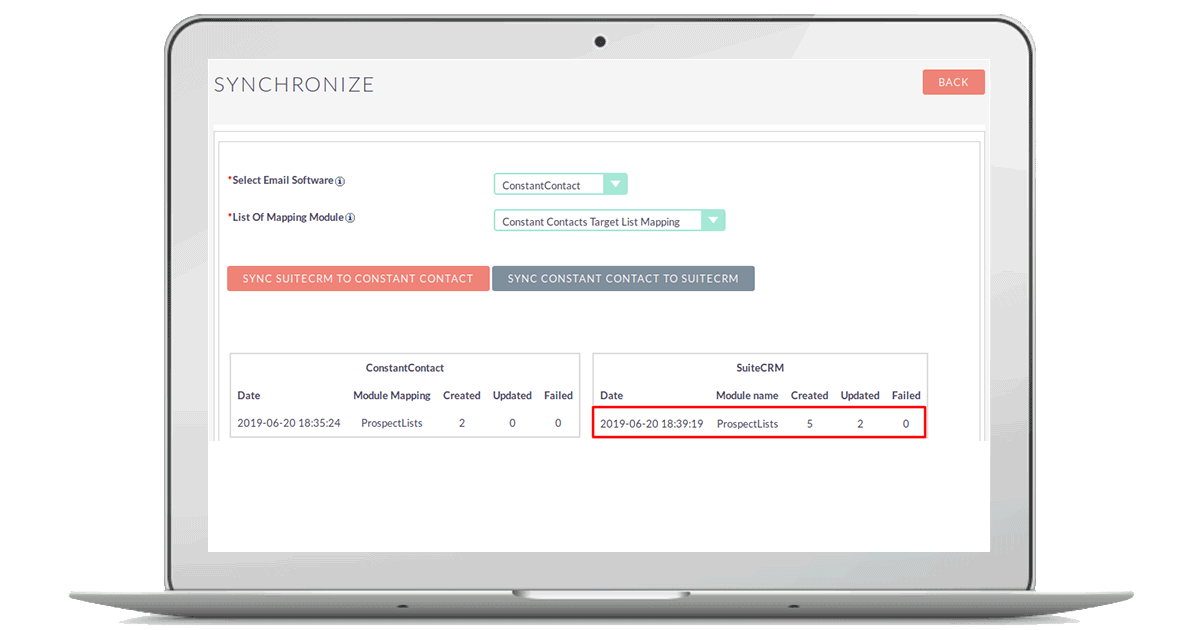
Task: Click the Select Email Software label
Action: click(x=282, y=181)
